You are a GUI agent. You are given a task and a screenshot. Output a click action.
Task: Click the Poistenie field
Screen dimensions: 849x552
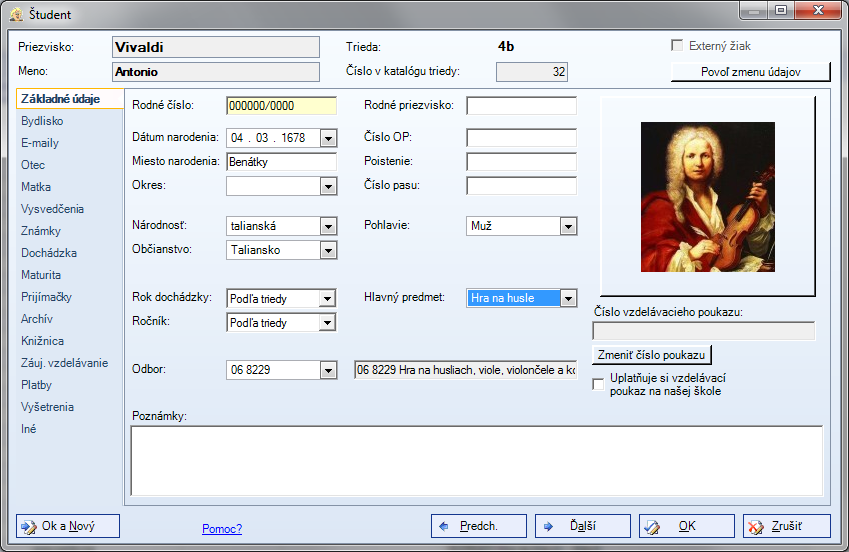click(x=521, y=161)
